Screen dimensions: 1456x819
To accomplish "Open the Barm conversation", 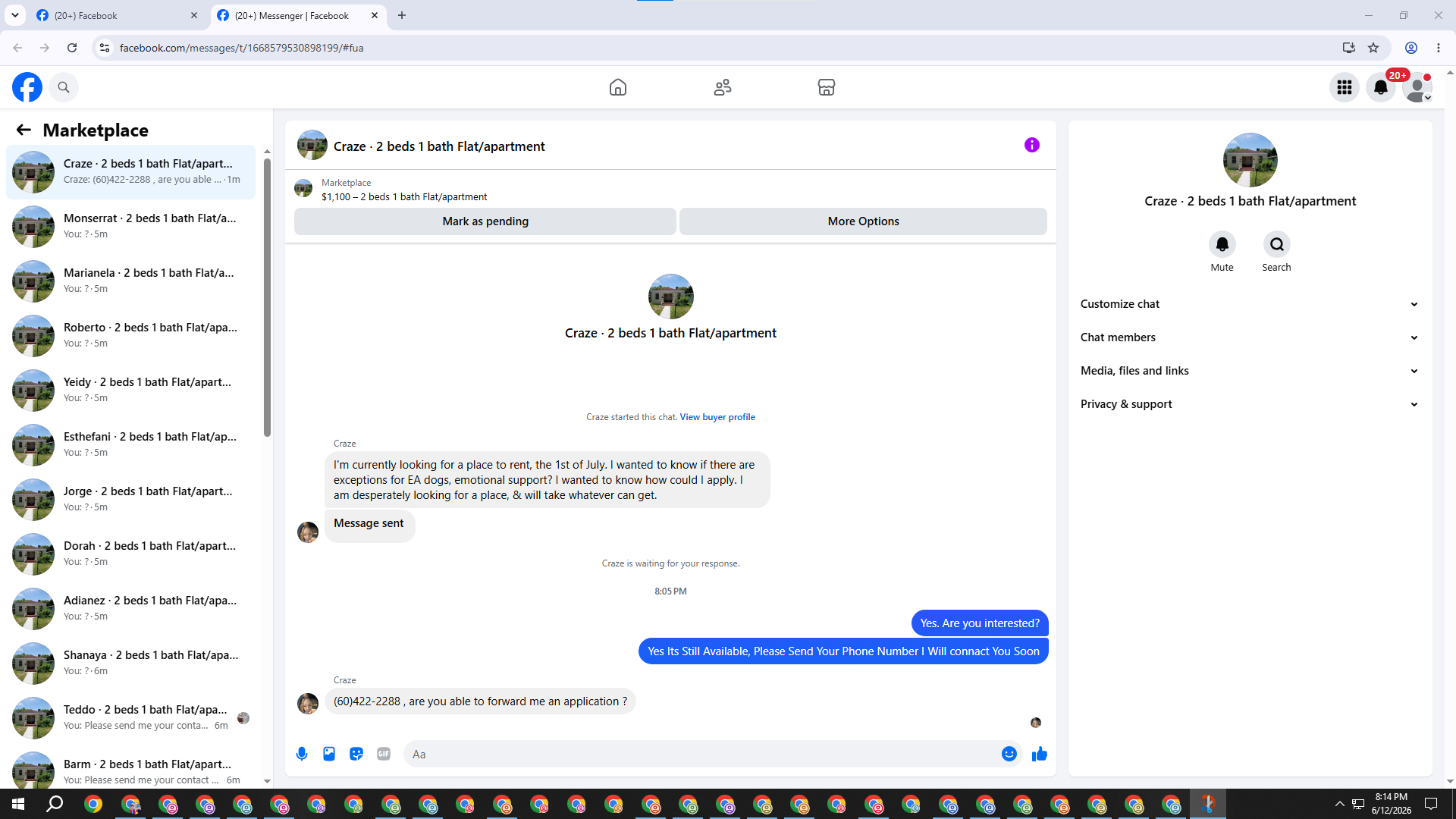I will (x=131, y=767).
